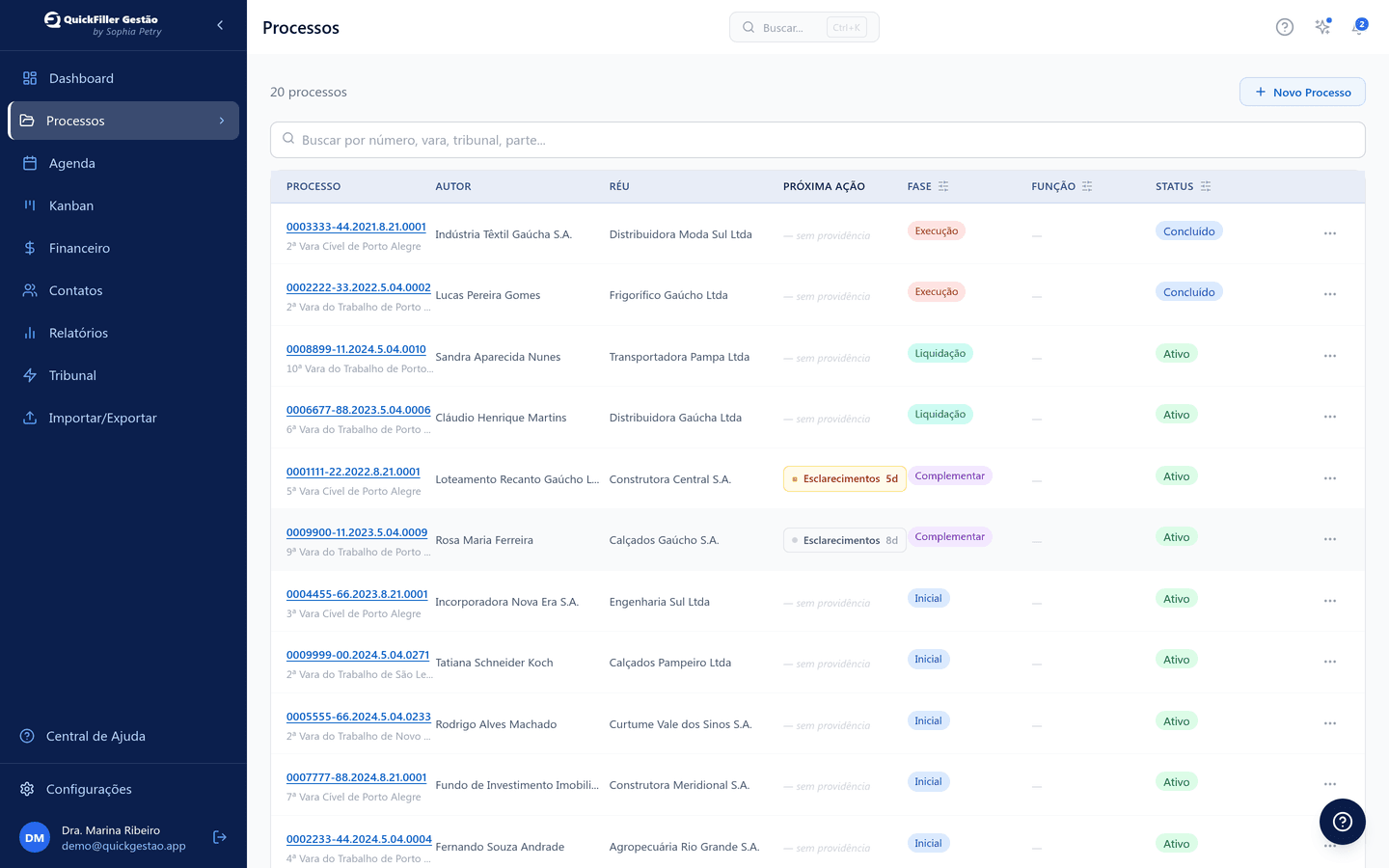Open the notifications bell
The height and width of the screenshot is (868, 1389).
coord(1359,27)
